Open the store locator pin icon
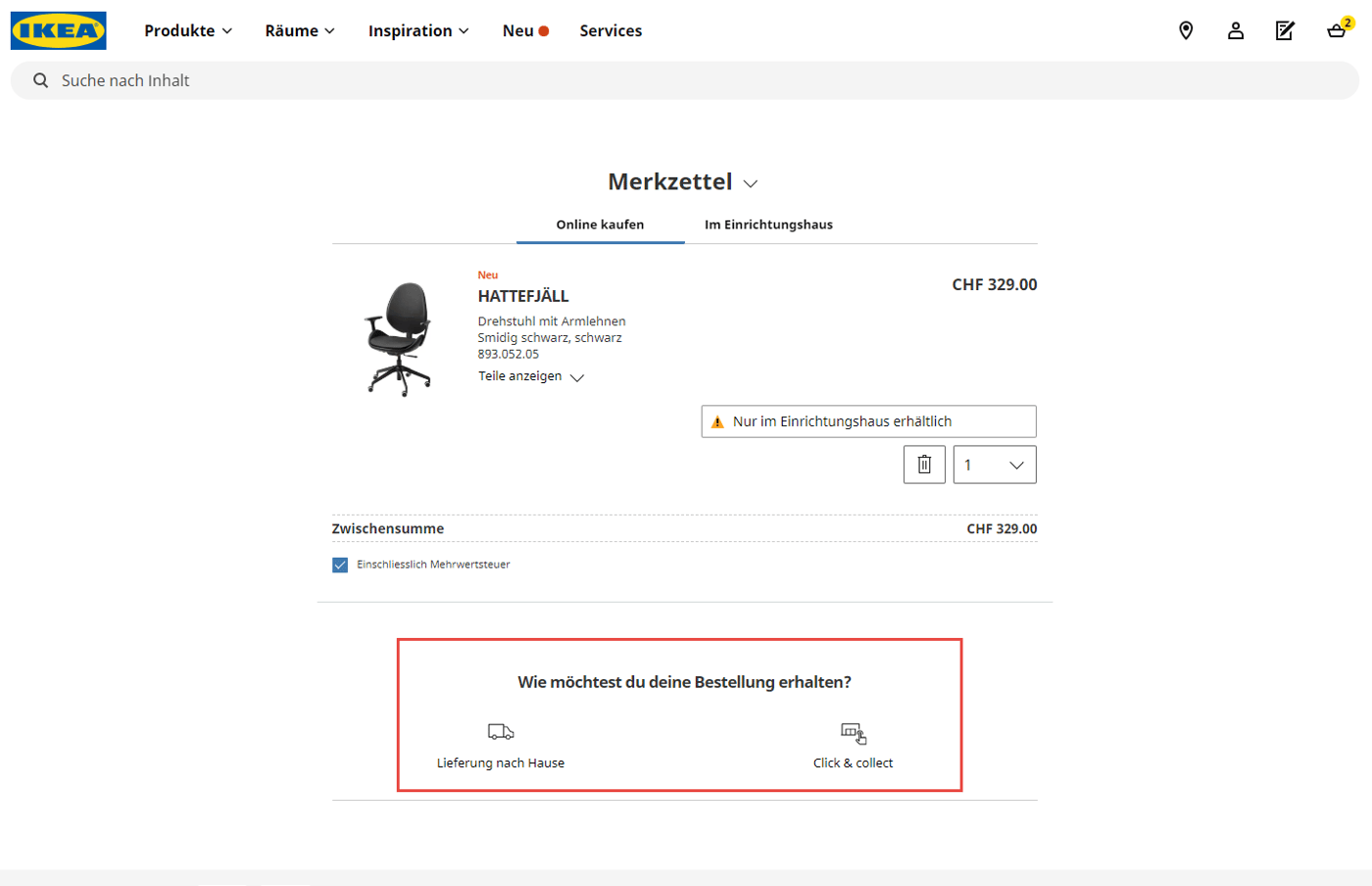The width and height of the screenshot is (1372, 886). pos(1186,30)
